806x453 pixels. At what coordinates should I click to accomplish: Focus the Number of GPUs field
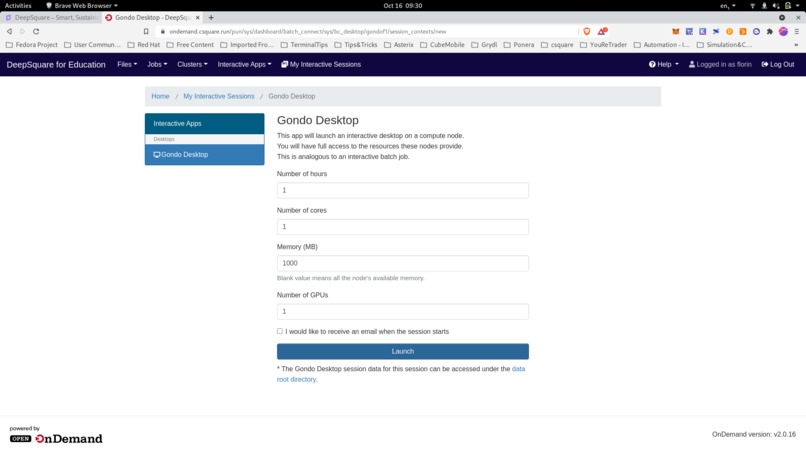402,312
